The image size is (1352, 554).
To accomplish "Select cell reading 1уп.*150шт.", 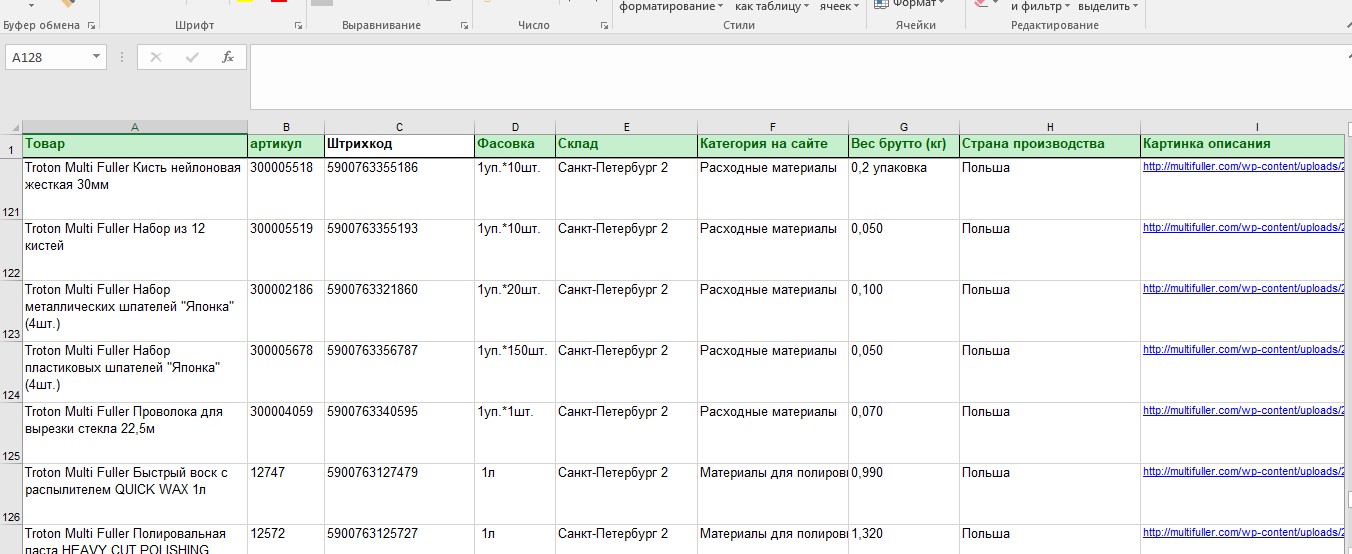I will point(515,371).
